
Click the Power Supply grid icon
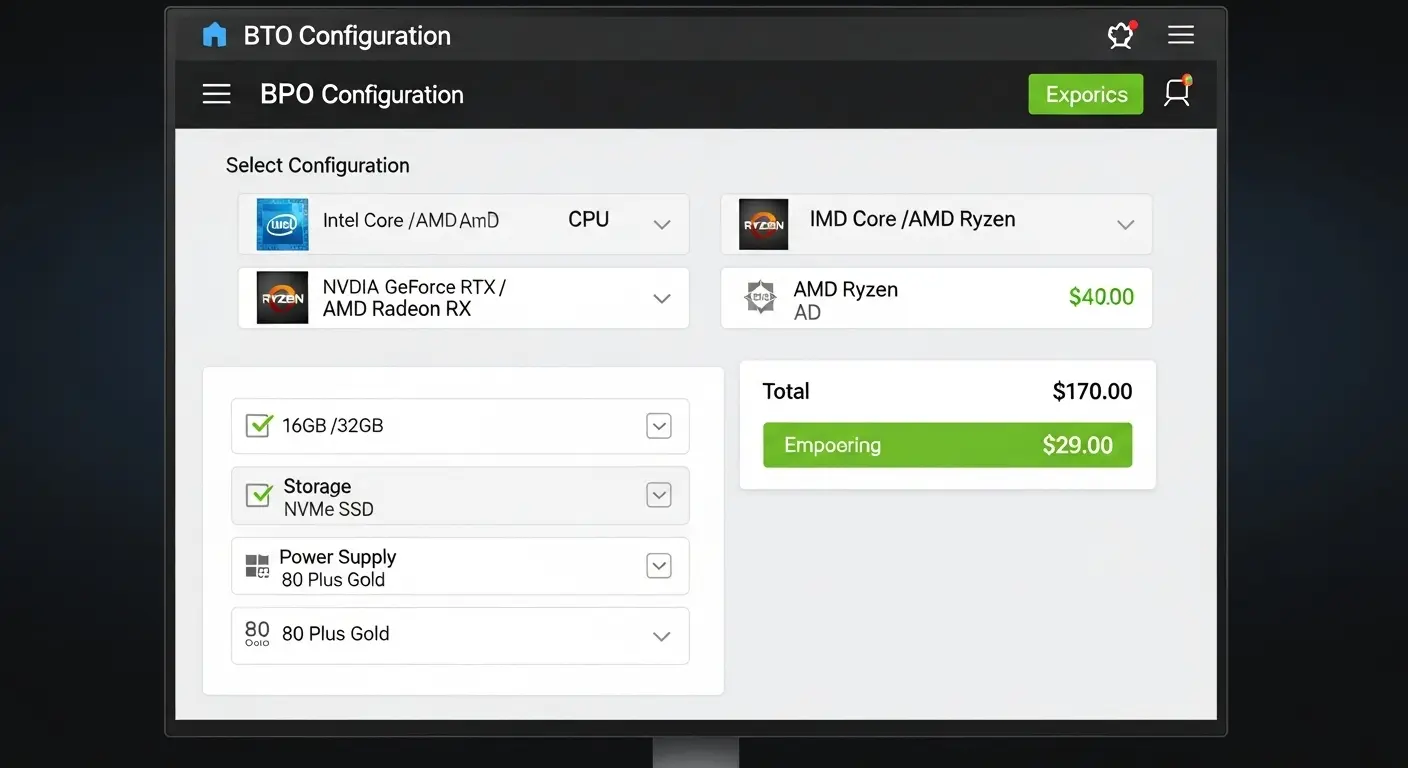tap(257, 567)
